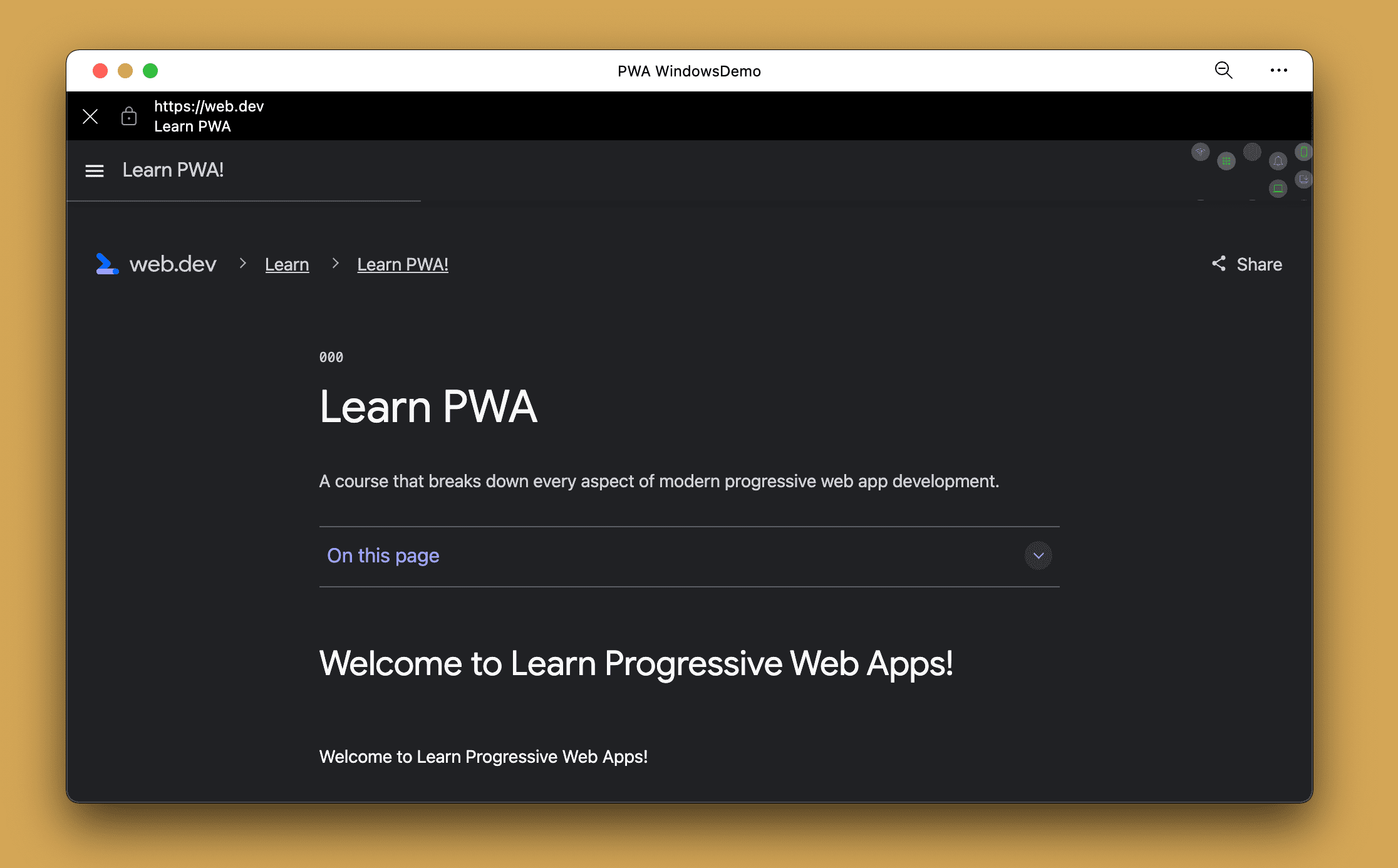Navigate to the Learn breadcrumb link
The height and width of the screenshot is (868, 1398).
pyautogui.click(x=287, y=264)
